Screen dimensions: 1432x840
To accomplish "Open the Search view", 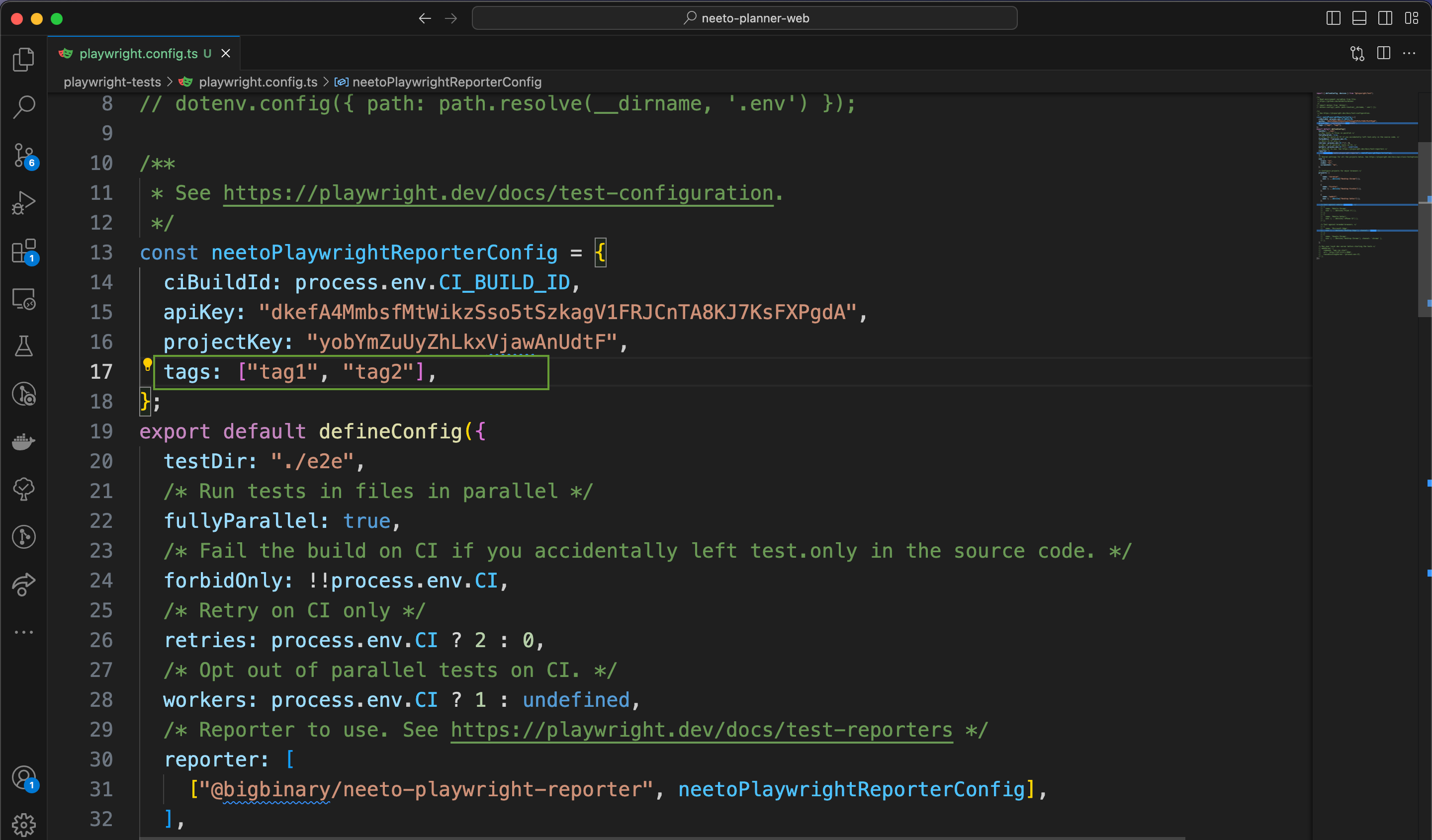I will click(23, 107).
